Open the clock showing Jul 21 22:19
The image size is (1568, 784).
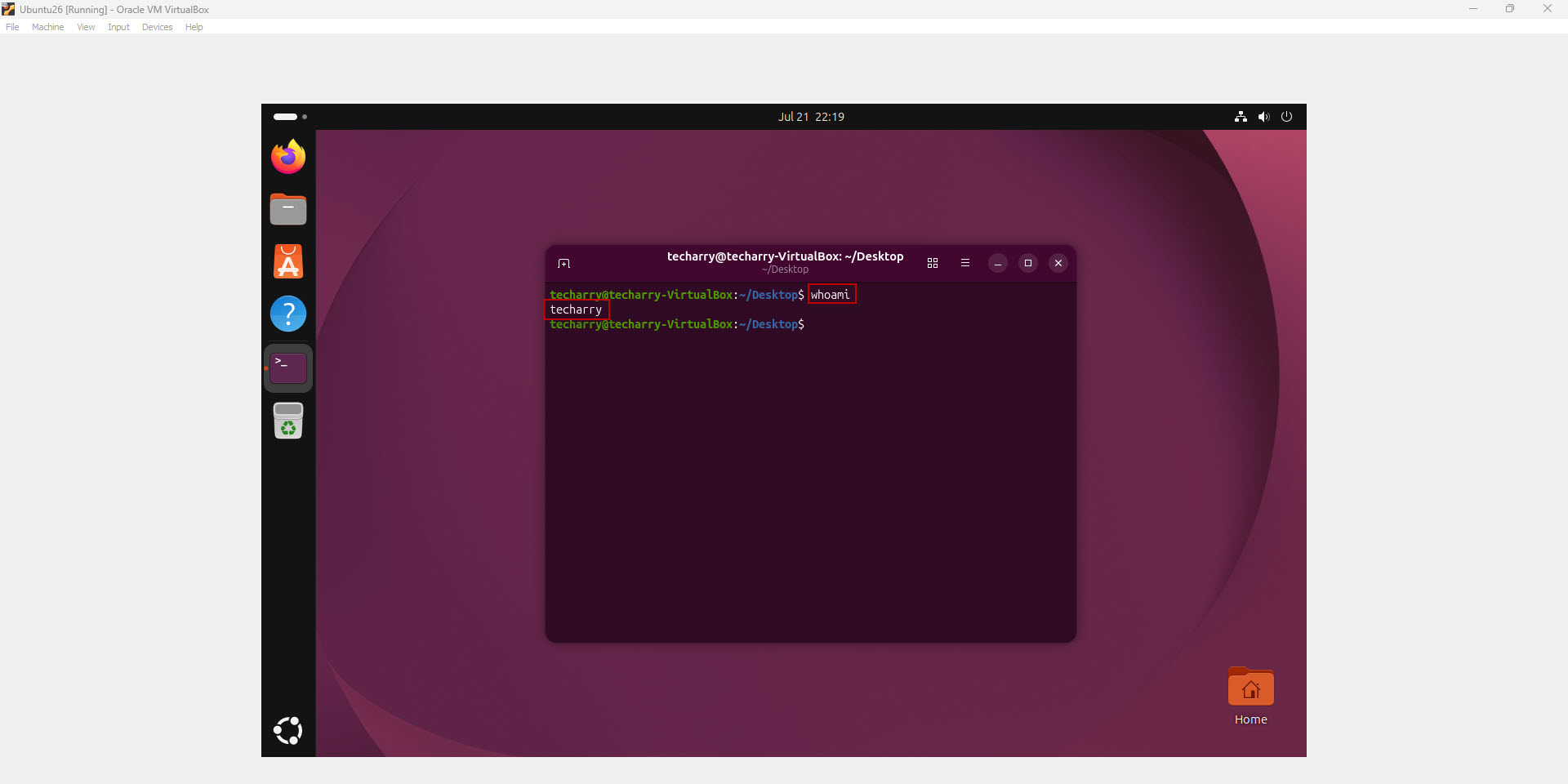point(811,117)
